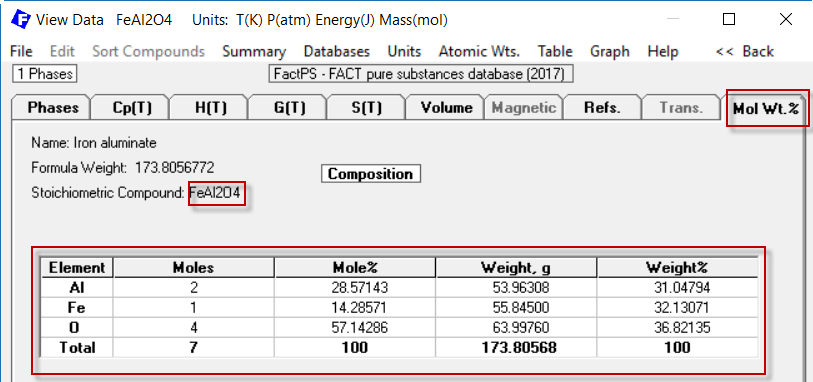Screen dimensions: 813x382
Task: Click the FactPS database name box
Action: 420,74
